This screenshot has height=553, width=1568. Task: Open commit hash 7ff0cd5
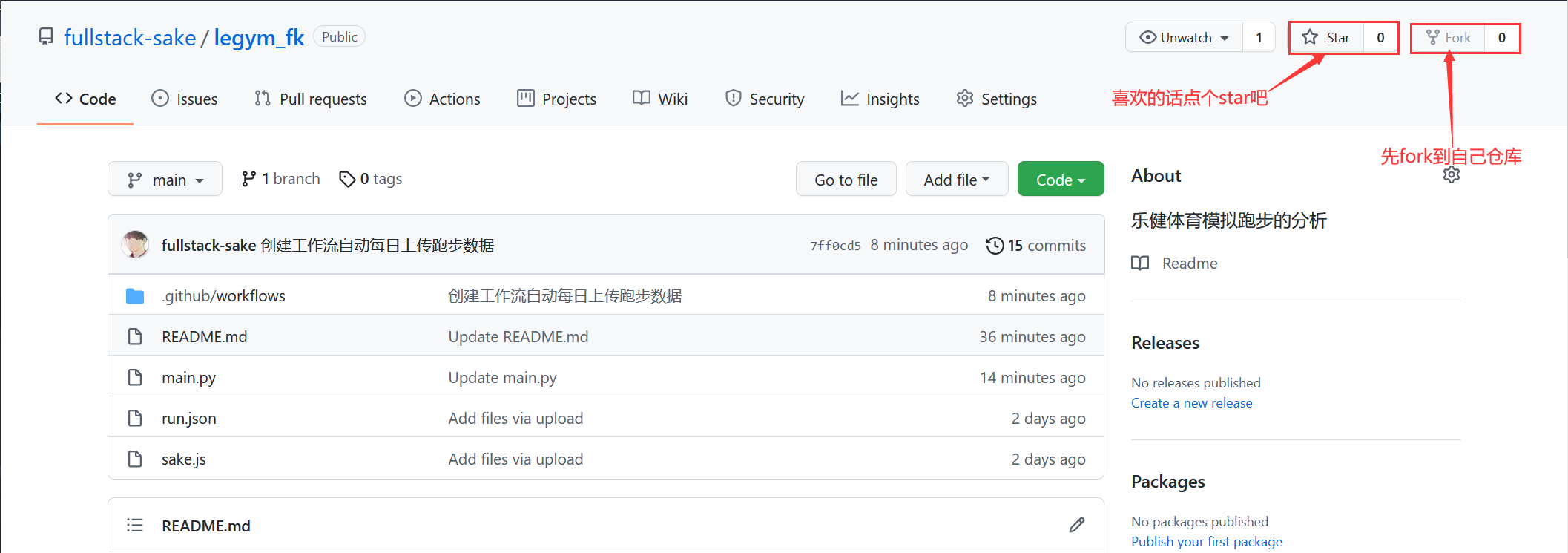[x=835, y=246]
